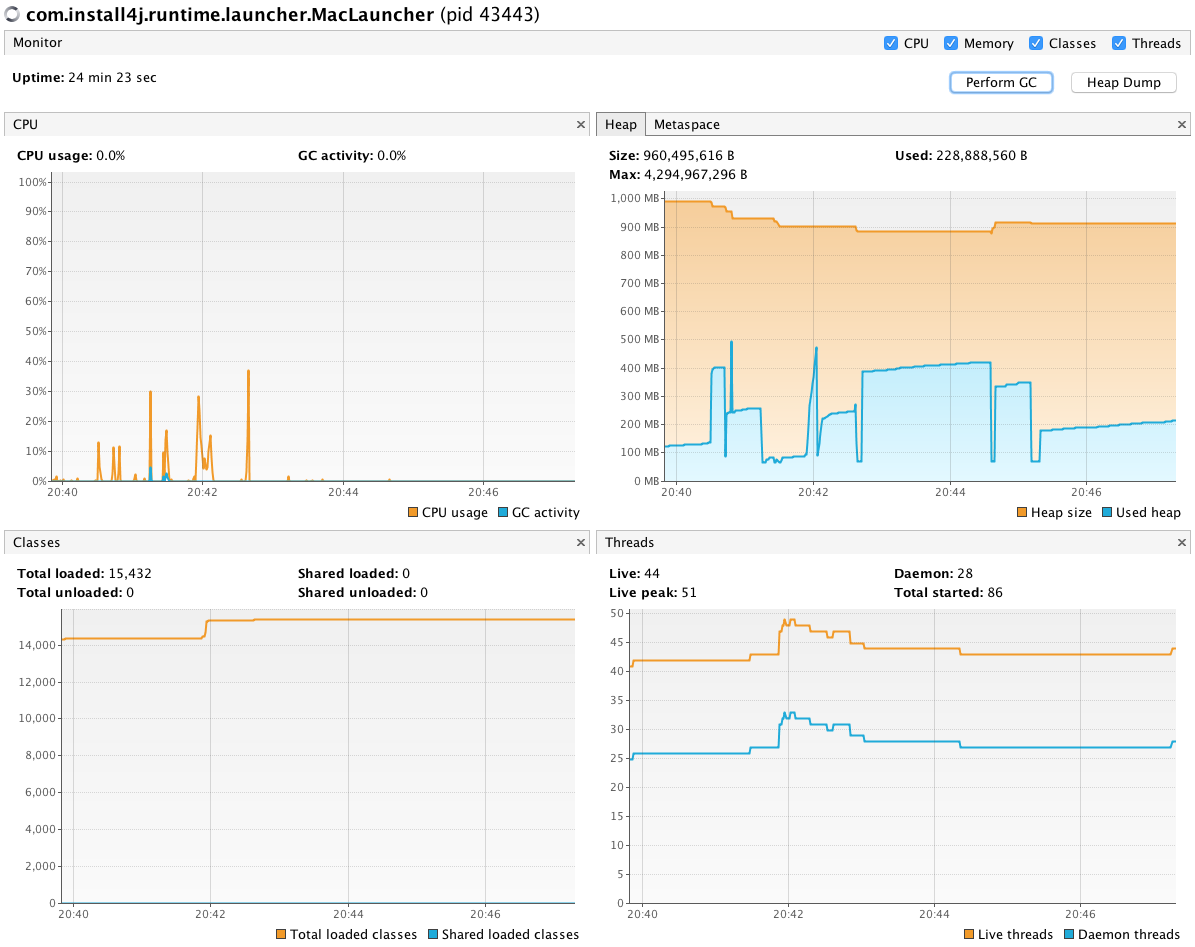
Task: Click the Total loaded classes legend swatch
Action: point(281,934)
